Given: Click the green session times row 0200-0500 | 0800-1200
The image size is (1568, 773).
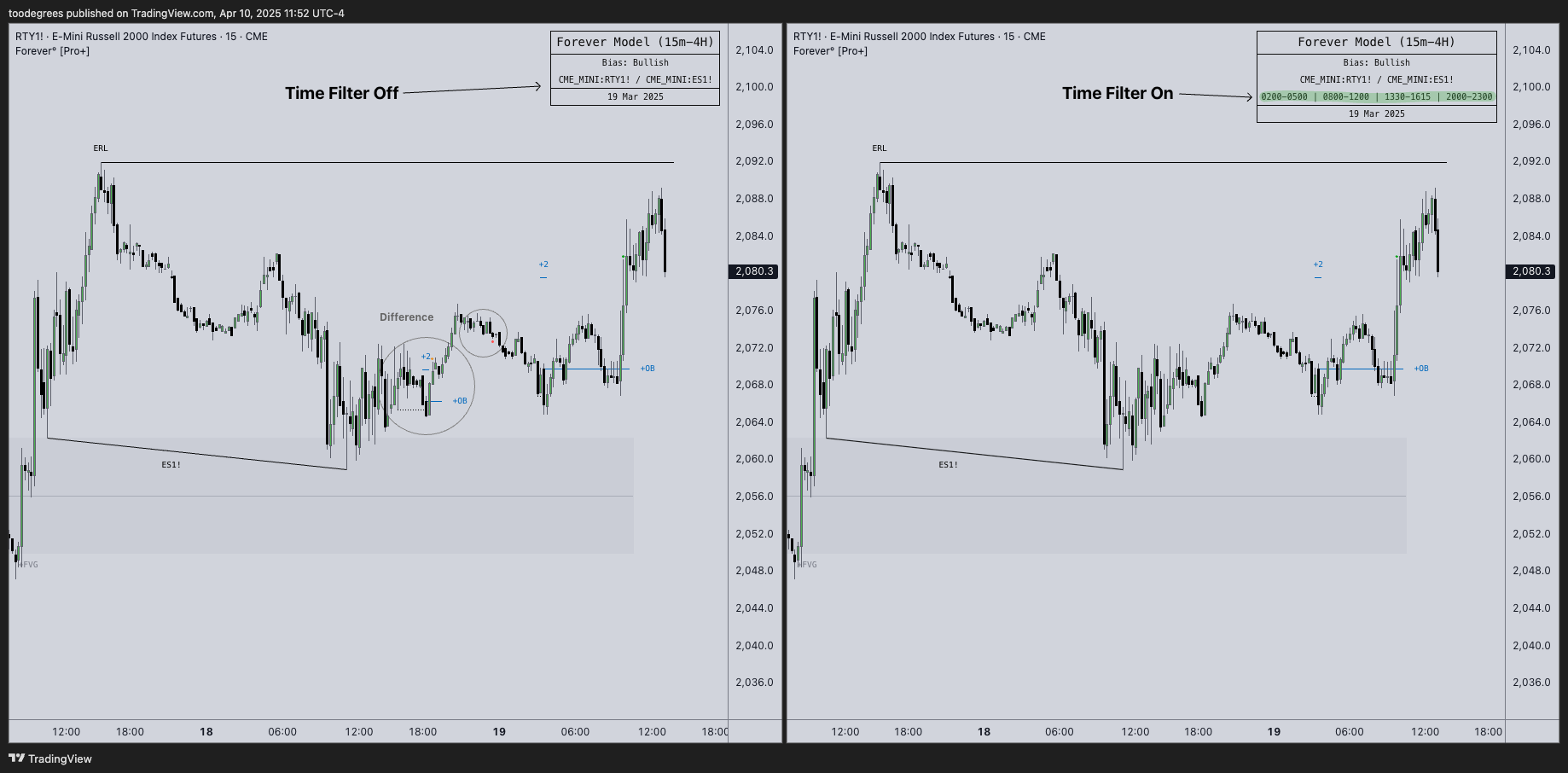Looking at the screenshot, I should [x=1376, y=96].
